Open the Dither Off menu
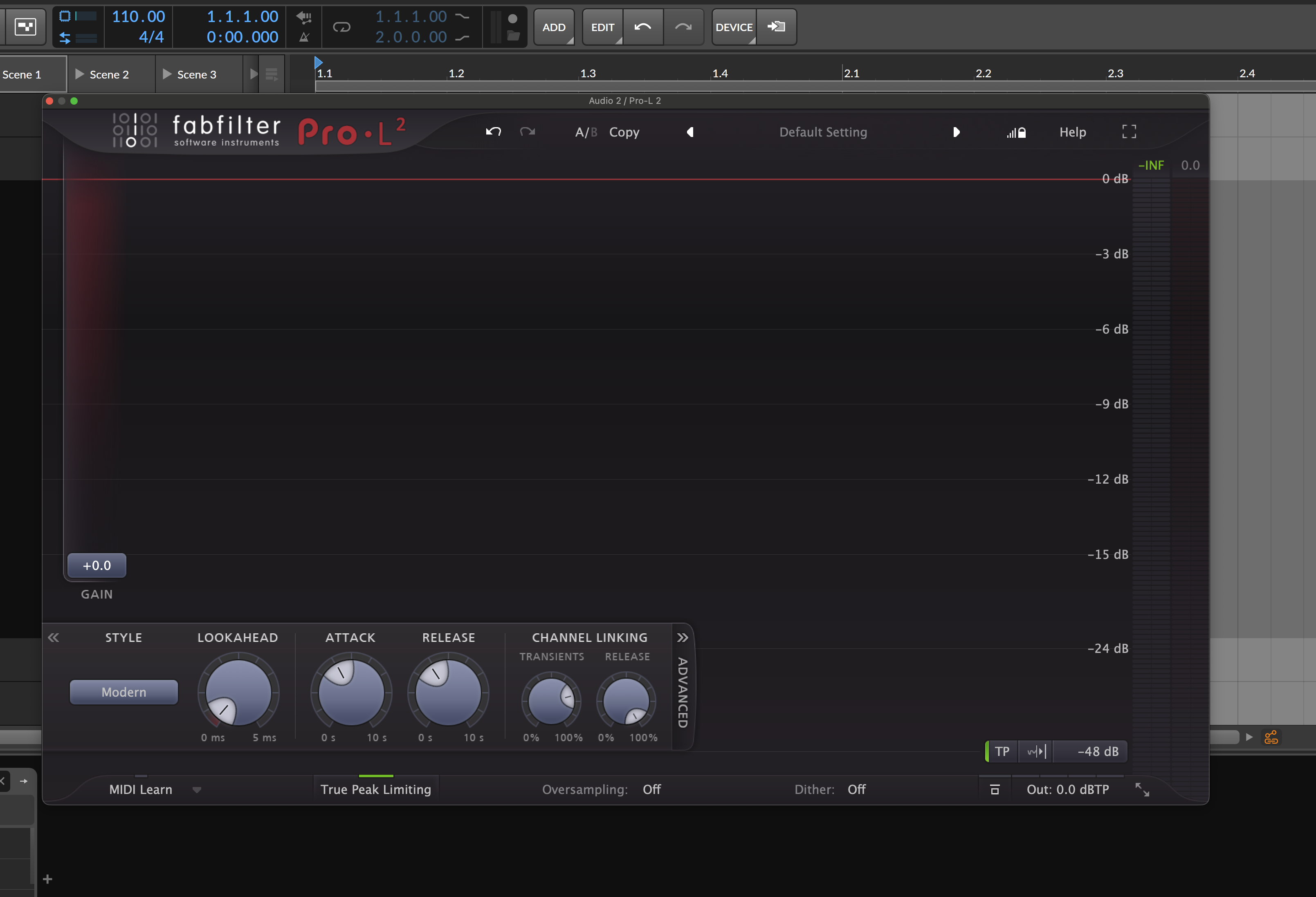This screenshot has width=1316, height=897. click(x=857, y=789)
